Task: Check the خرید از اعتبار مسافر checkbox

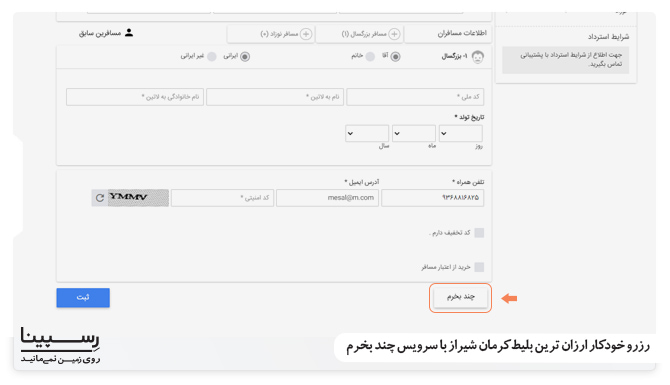Action: click(x=479, y=267)
